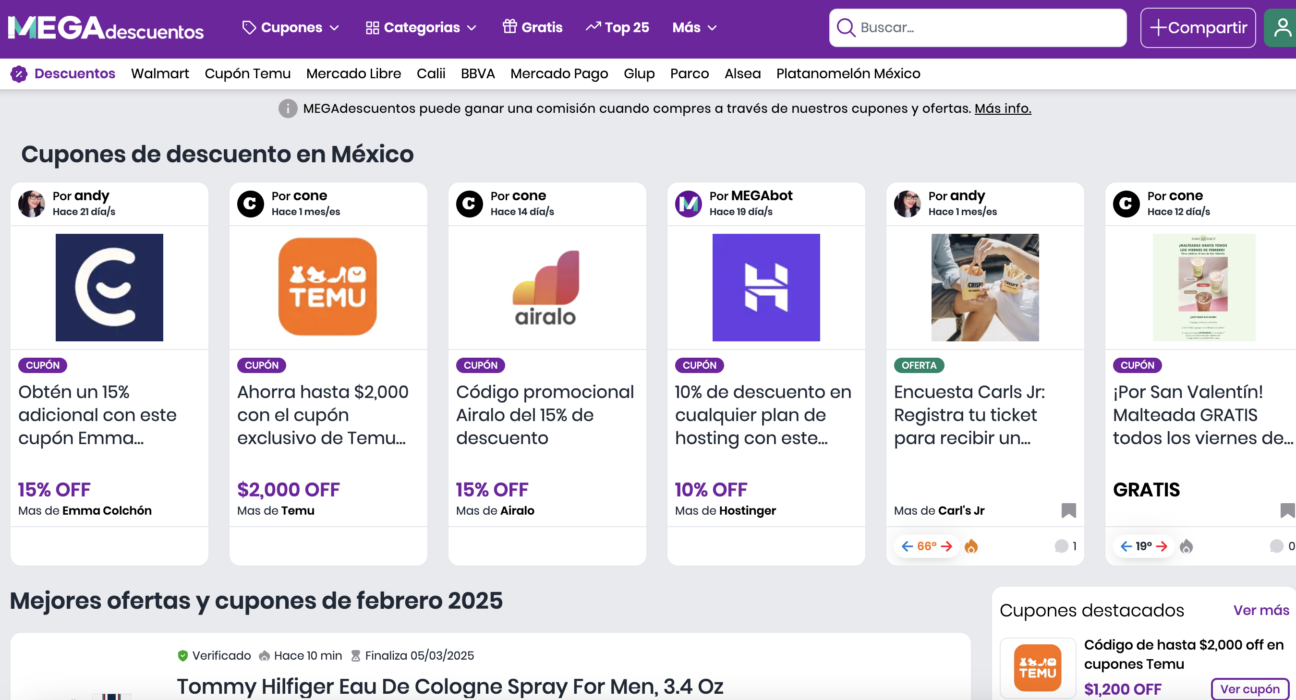1296x700 pixels.
Task: Open comments bubble on Carl's Jr card
Action: tap(1061, 546)
